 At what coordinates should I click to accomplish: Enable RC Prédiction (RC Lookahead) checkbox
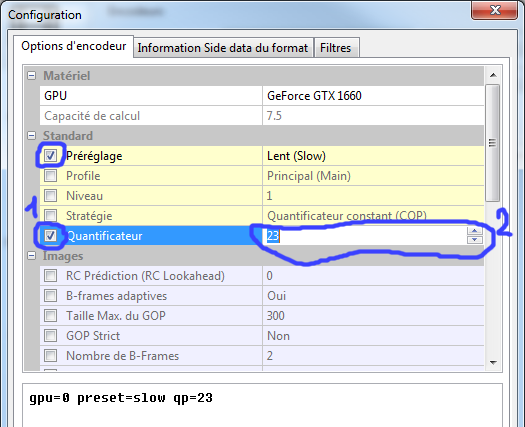(x=51, y=276)
